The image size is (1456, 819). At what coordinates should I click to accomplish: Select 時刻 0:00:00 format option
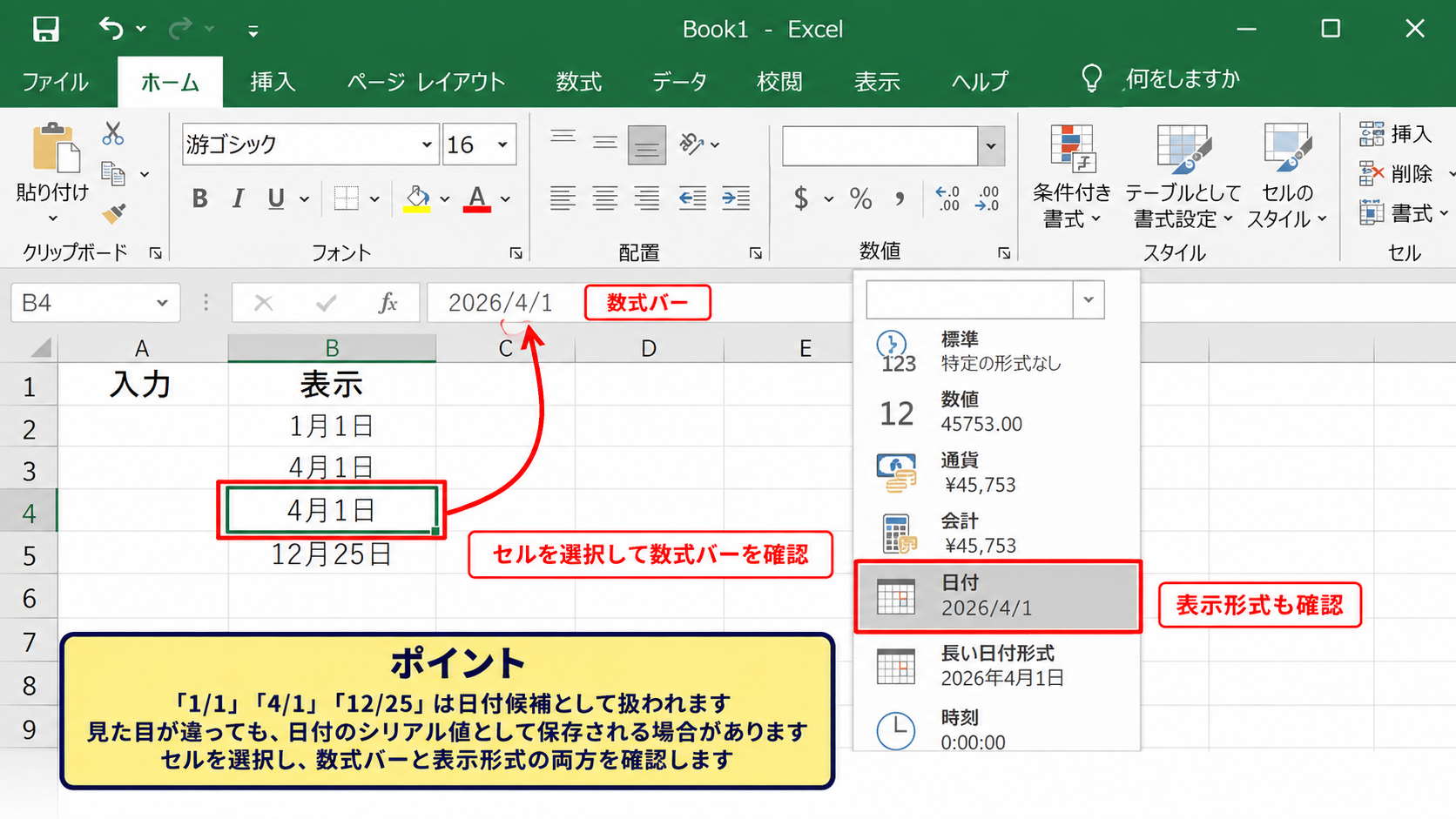pyautogui.click(x=997, y=730)
